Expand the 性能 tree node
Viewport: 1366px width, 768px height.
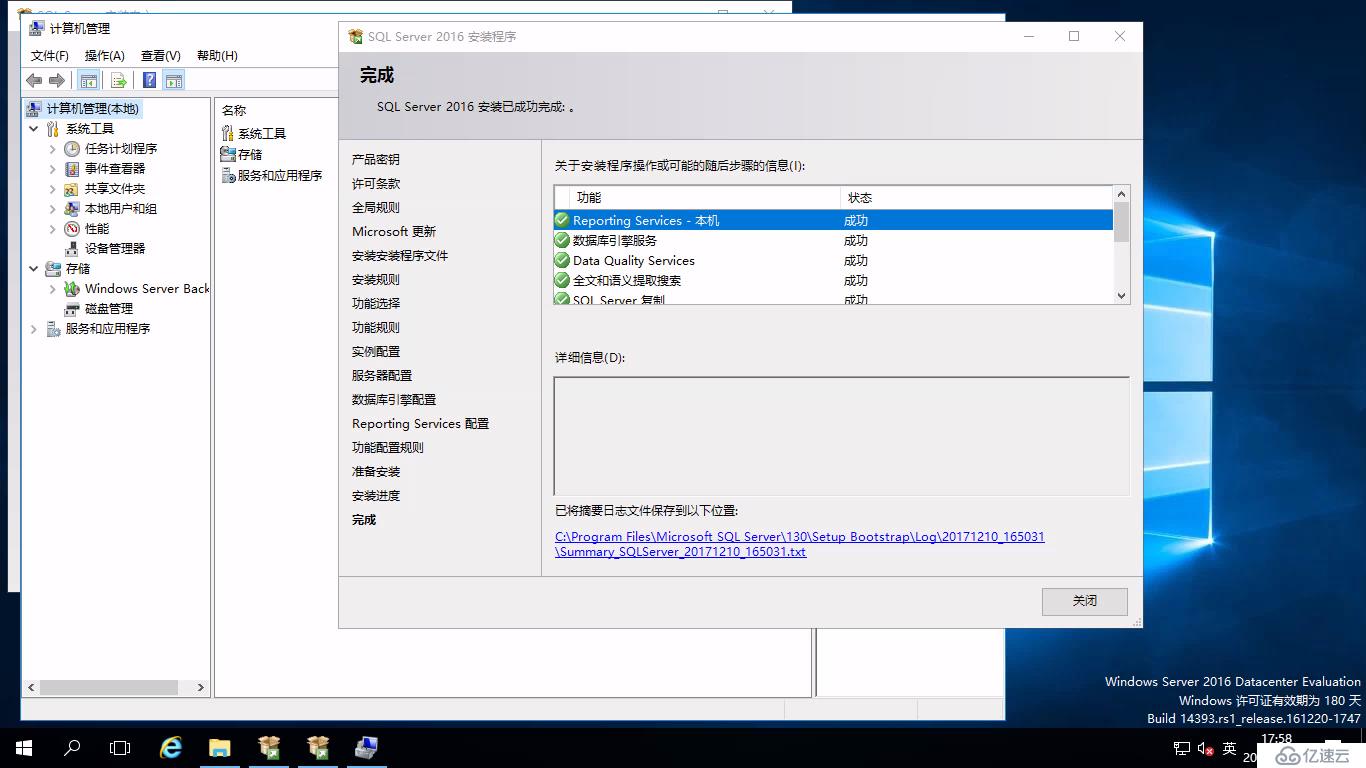(53, 228)
